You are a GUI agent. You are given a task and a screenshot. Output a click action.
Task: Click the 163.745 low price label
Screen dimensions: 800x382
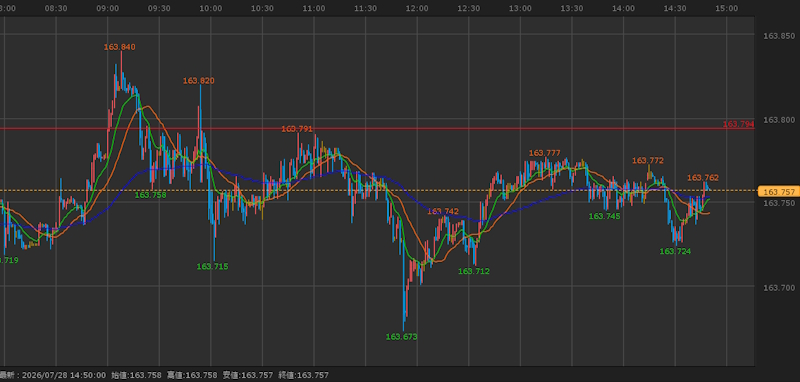(605, 216)
